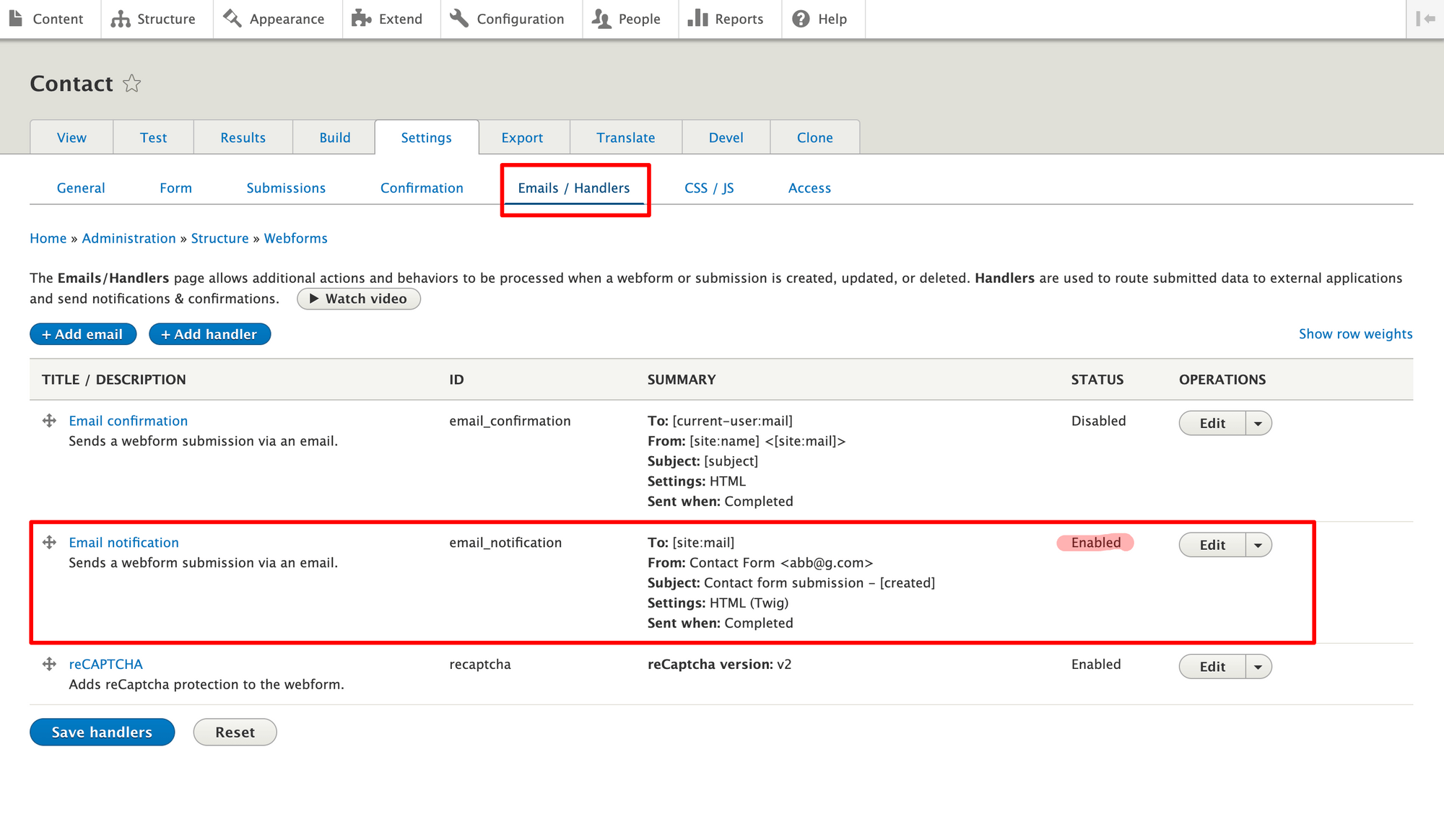Click the Structure hierarchy icon
The height and width of the screenshot is (840, 1444).
(121, 19)
